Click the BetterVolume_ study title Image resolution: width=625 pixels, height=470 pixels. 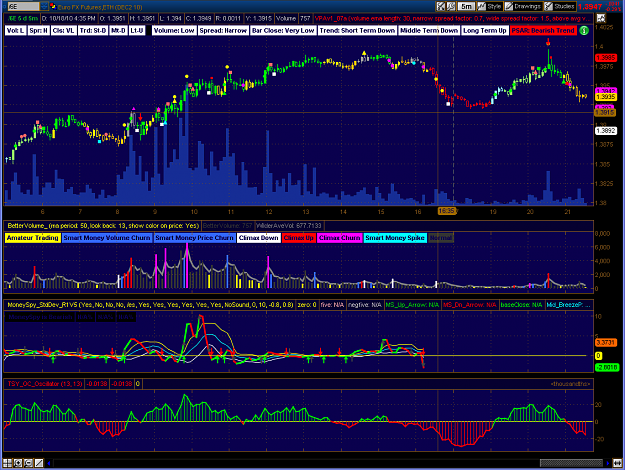103,226
